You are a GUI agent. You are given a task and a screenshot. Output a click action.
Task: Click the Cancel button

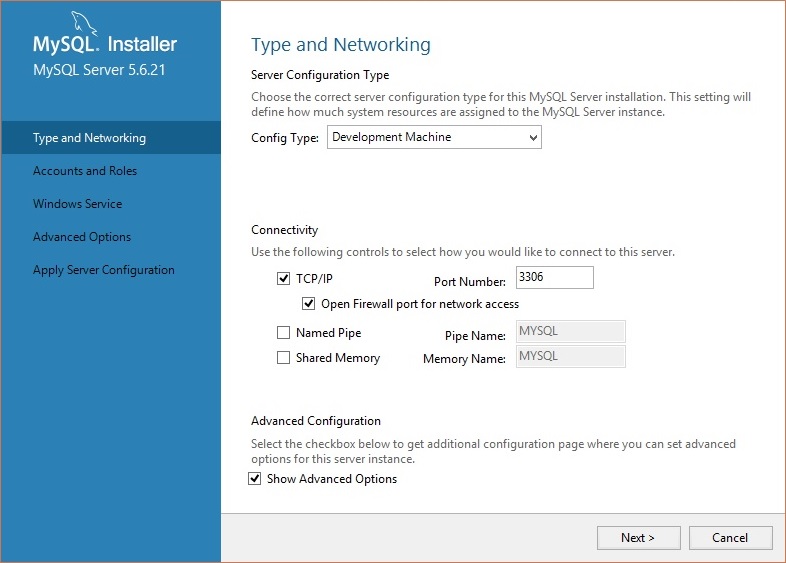pyautogui.click(x=730, y=538)
